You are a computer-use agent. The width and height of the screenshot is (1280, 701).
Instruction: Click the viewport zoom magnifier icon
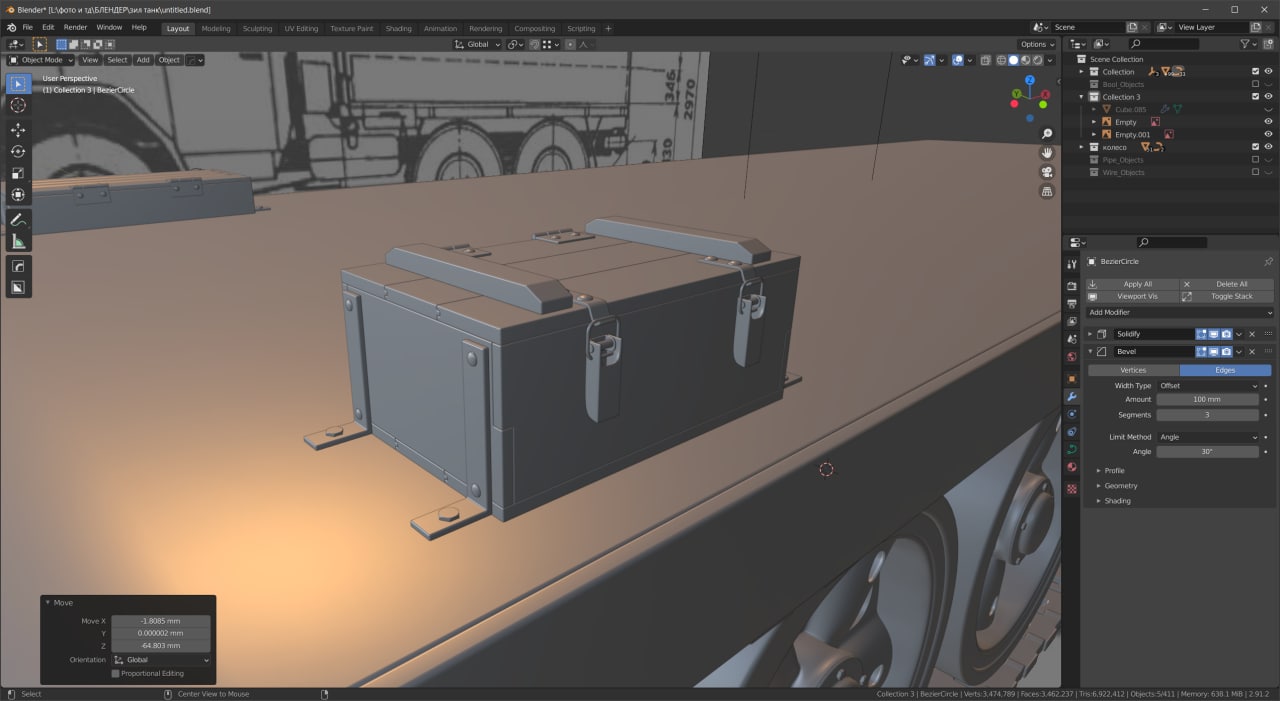click(1047, 133)
